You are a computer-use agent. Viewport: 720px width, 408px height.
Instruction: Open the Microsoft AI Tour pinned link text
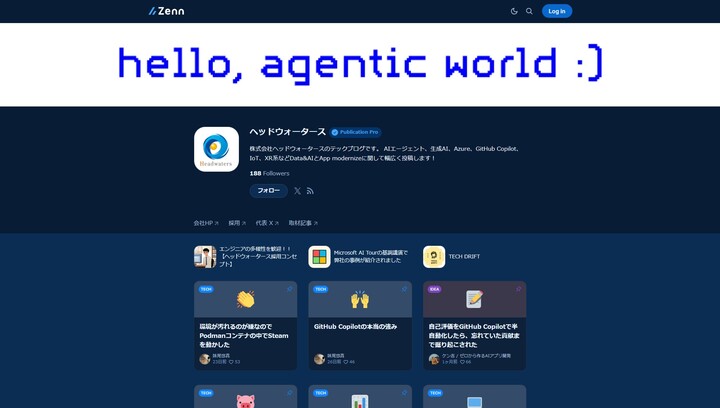click(x=371, y=257)
